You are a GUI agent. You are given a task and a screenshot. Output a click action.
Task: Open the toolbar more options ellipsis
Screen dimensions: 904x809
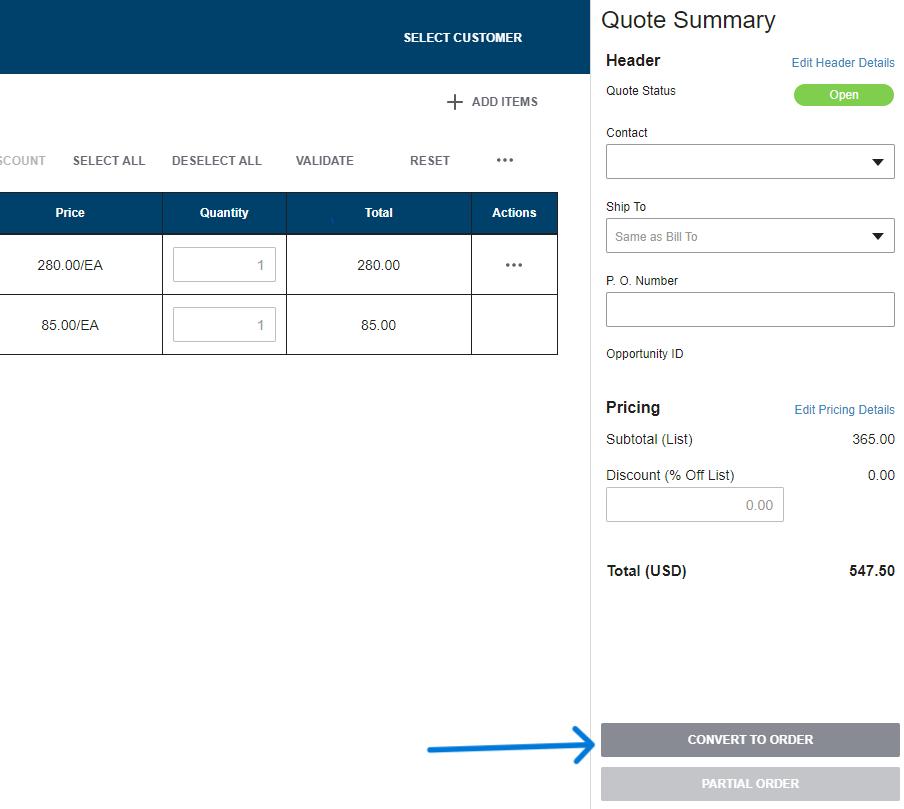tap(505, 160)
